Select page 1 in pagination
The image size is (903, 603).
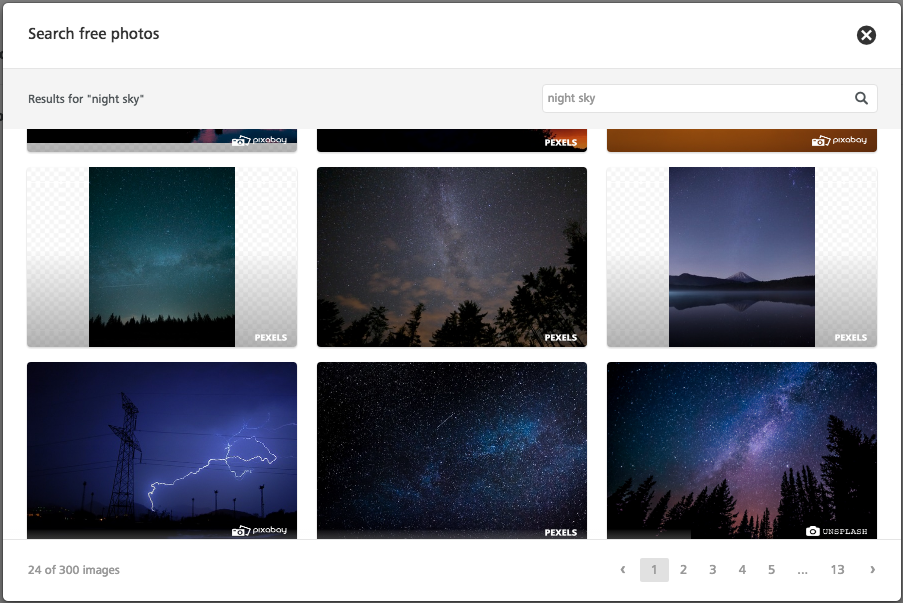(654, 570)
